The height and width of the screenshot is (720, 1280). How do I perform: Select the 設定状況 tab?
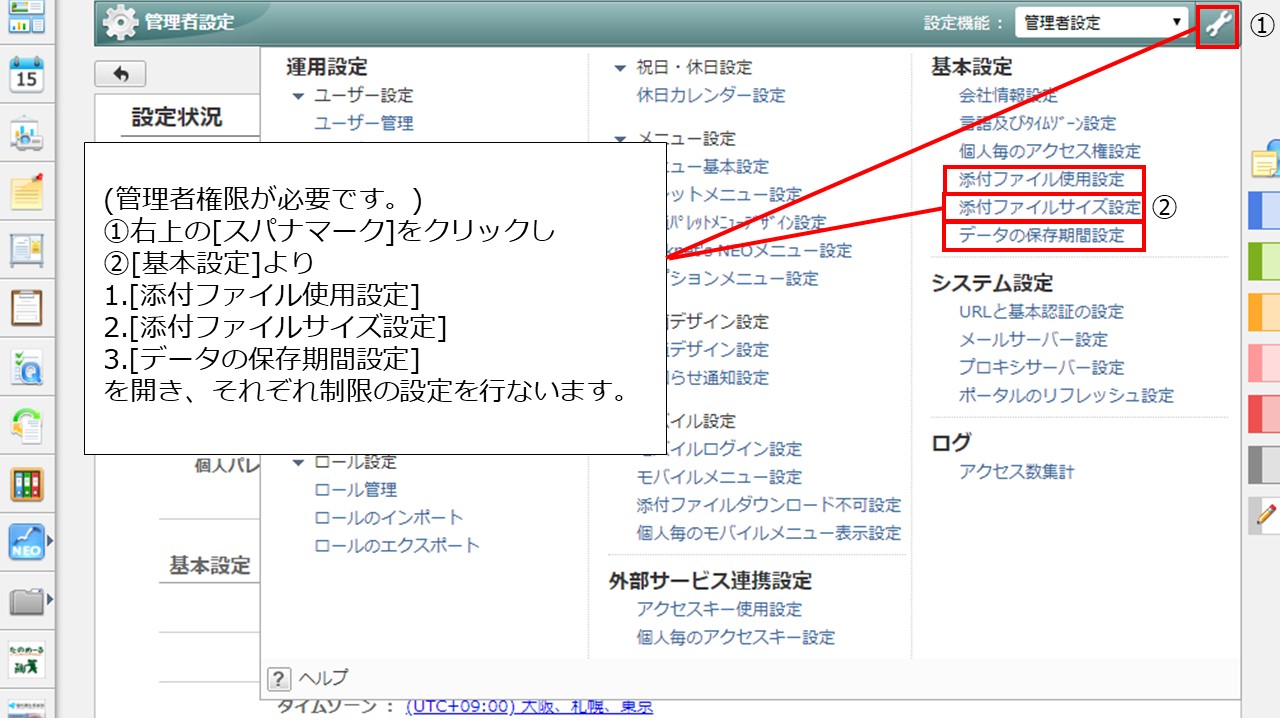point(177,117)
